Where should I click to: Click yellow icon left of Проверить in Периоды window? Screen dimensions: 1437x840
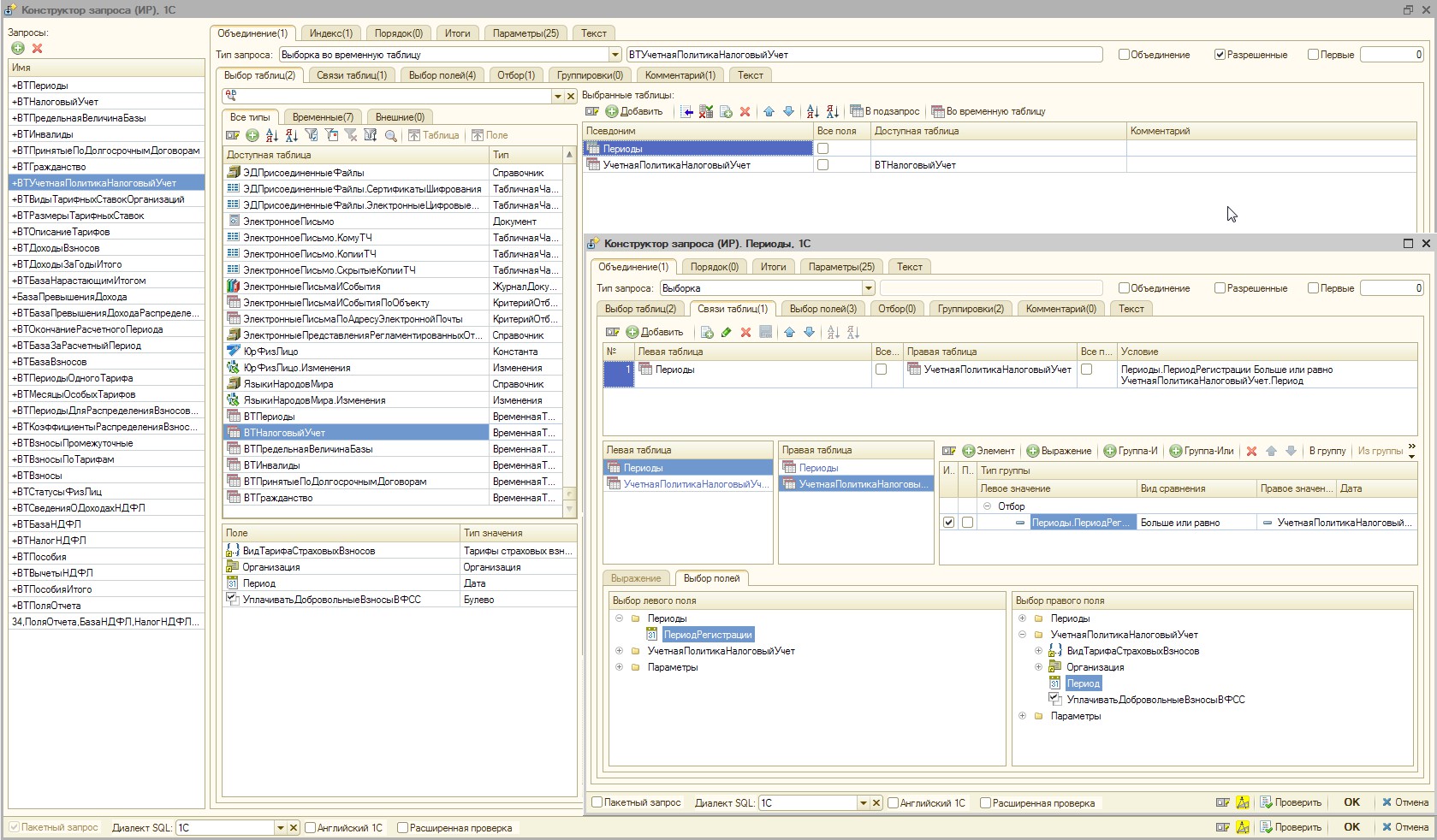click(1243, 802)
